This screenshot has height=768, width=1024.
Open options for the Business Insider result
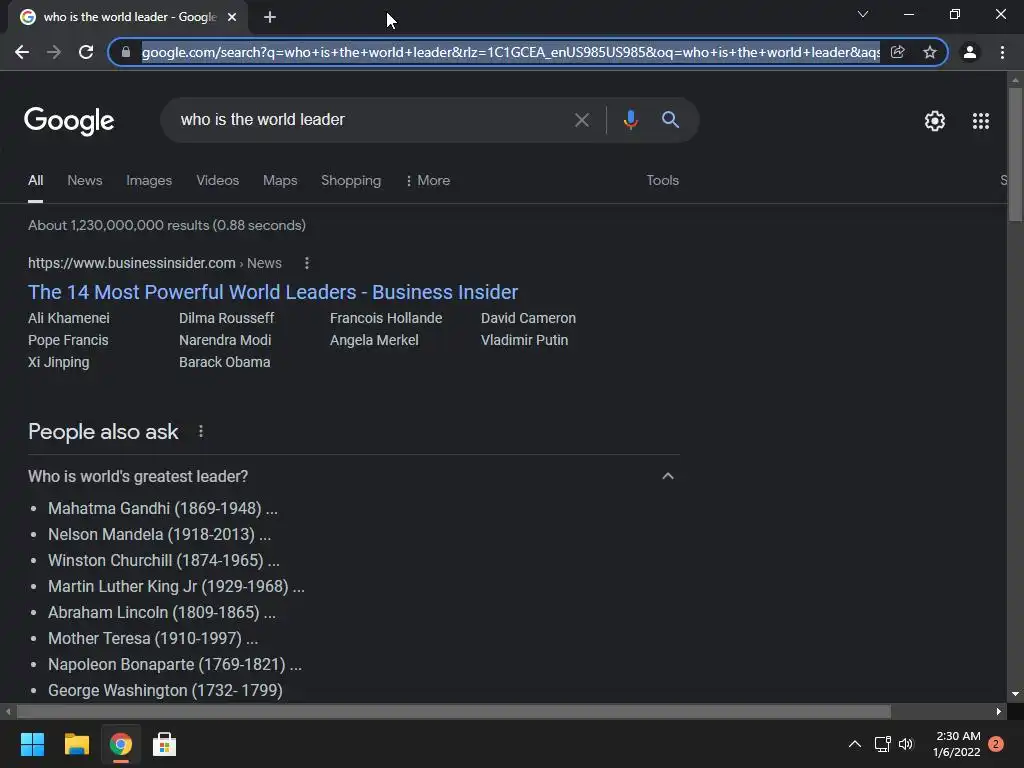tap(307, 263)
